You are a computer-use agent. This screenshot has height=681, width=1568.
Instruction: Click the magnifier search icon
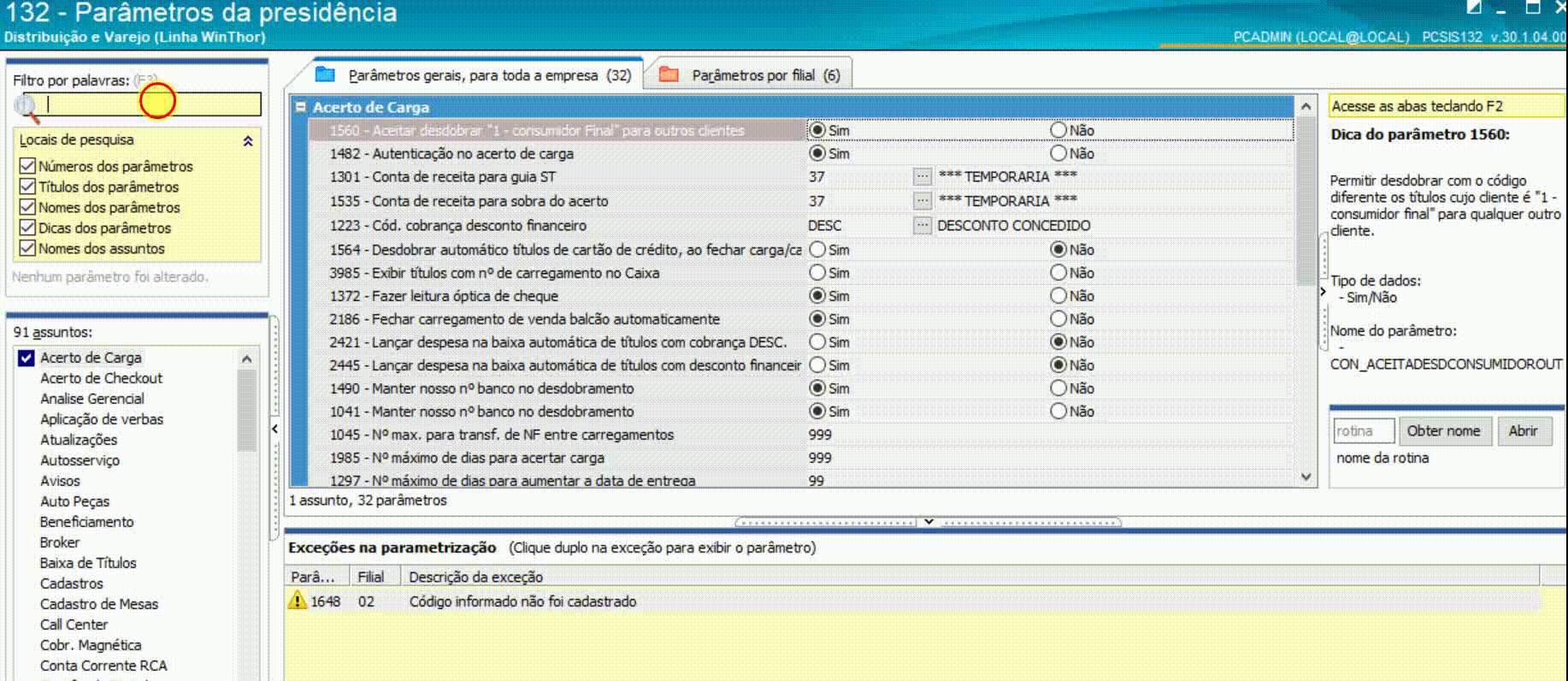pos(27,107)
